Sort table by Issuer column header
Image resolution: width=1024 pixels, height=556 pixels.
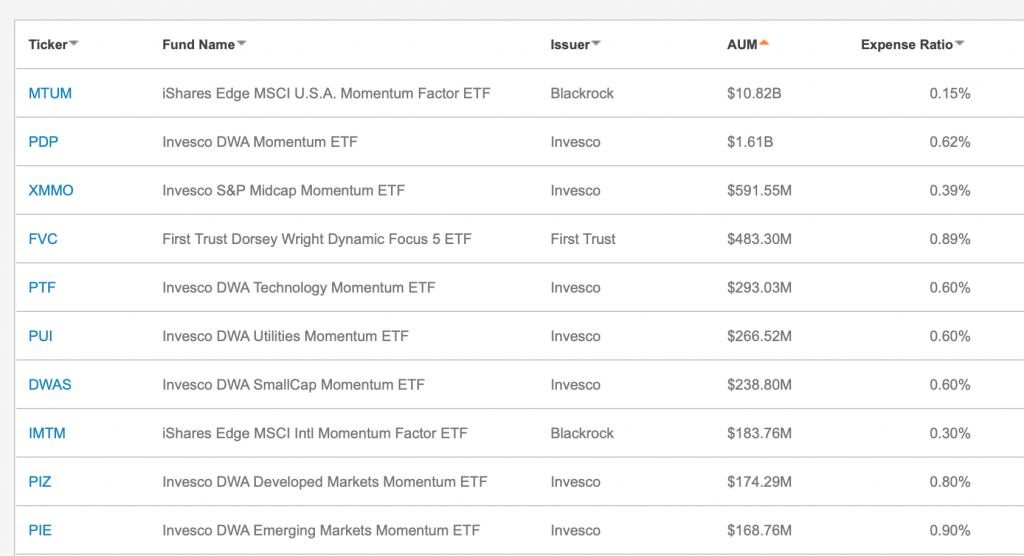575,44
